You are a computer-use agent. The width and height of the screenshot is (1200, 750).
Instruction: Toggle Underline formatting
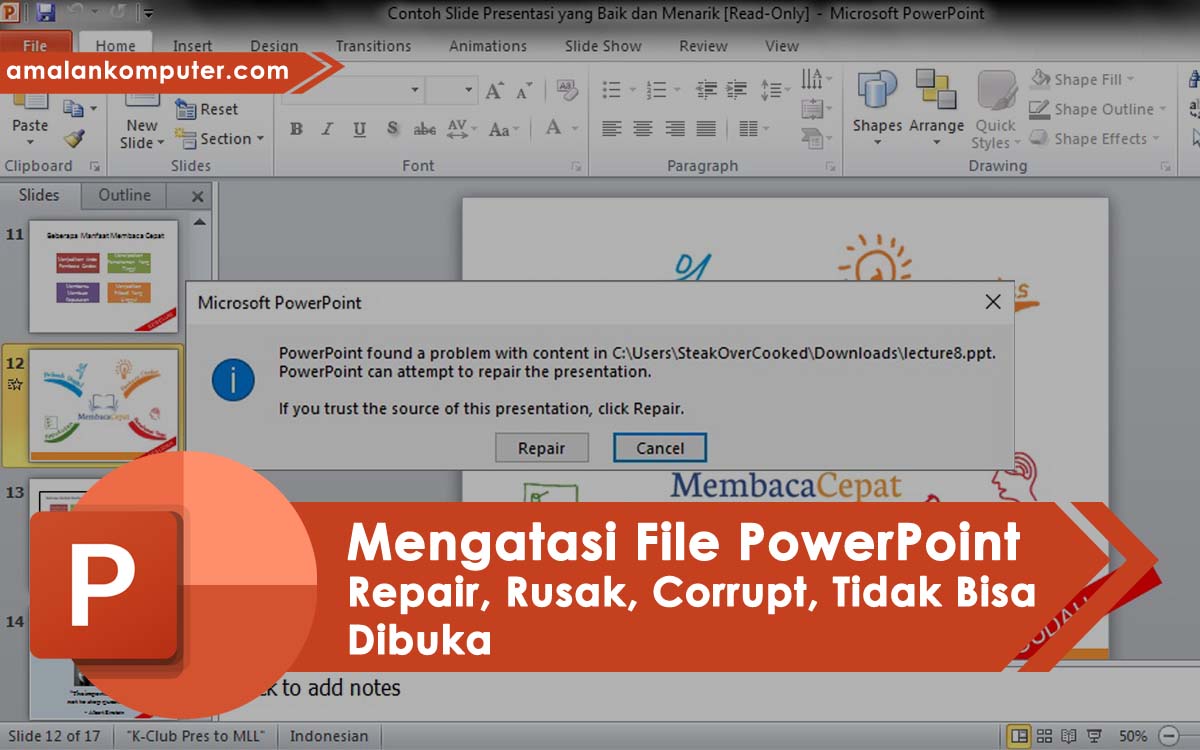pyautogui.click(x=359, y=129)
